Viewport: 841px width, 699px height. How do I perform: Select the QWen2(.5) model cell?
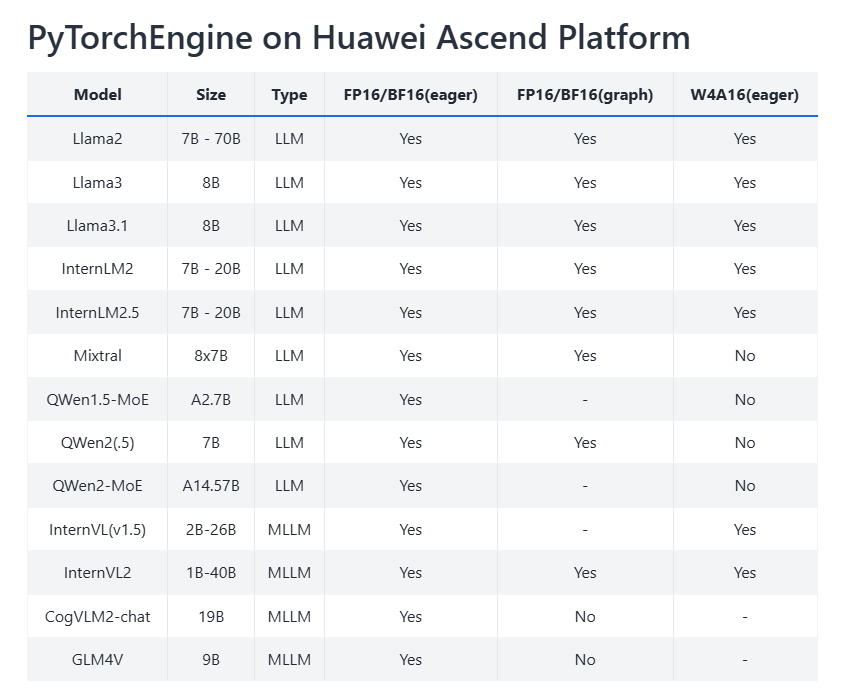pyautogui.click(x=98, y=443)
